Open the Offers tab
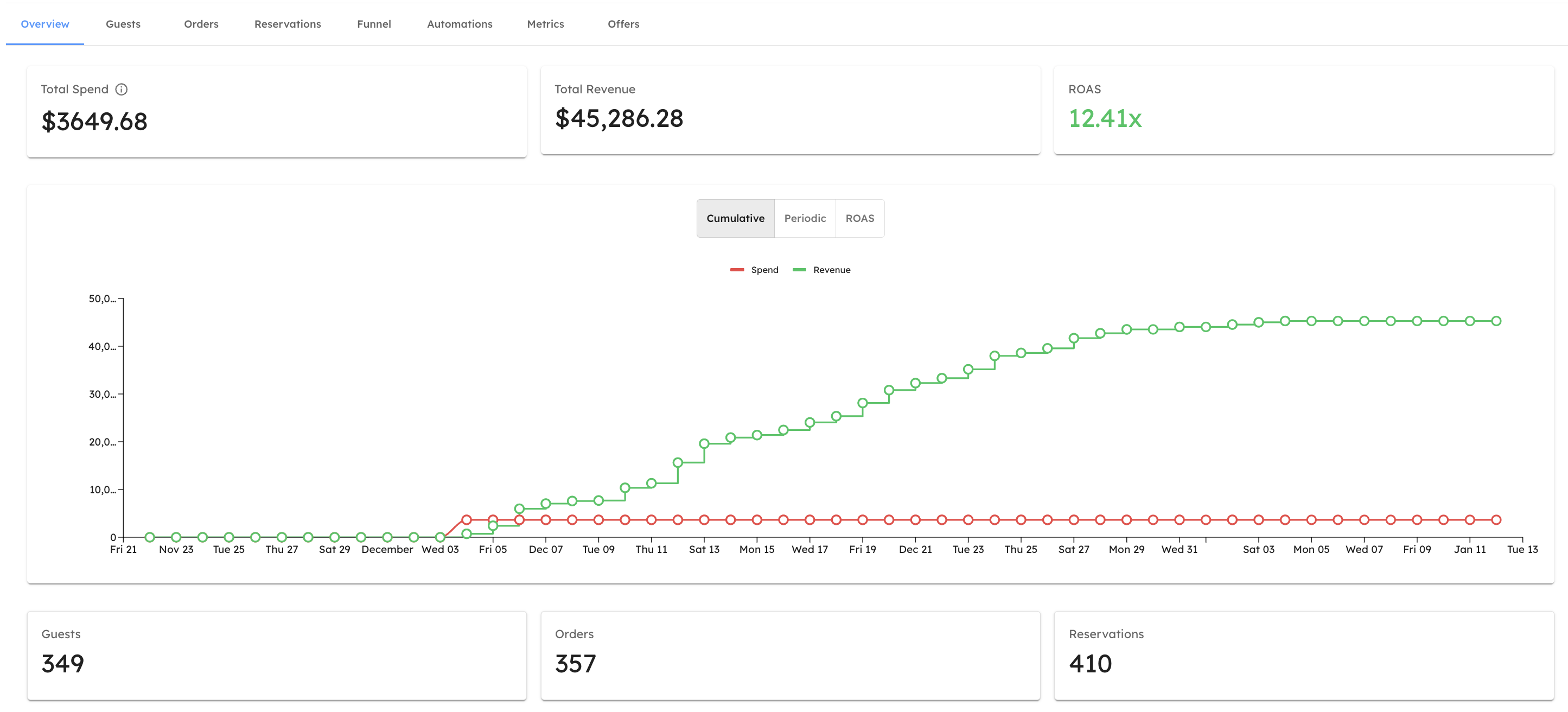The height and width of the screenshot is (712, 1568). coord(623,24)
